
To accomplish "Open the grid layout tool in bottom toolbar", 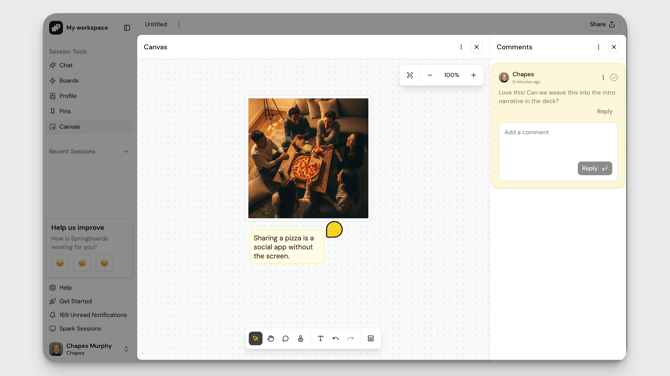I will pyautogui.click(x=370, y=338).
